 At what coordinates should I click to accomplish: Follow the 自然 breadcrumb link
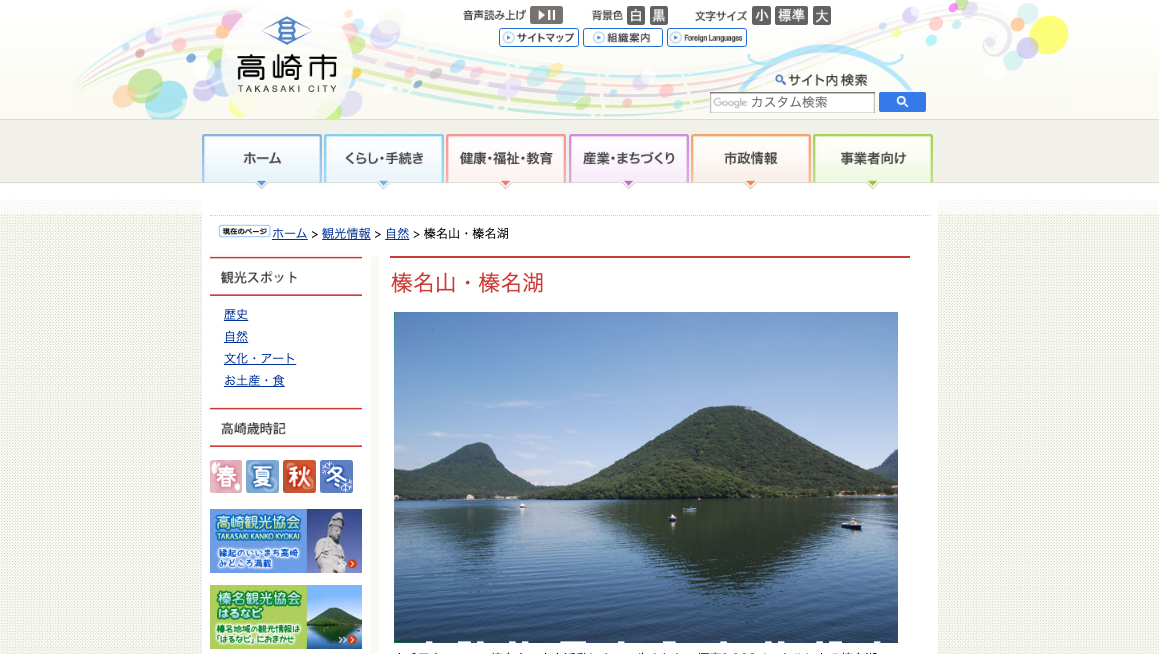(x=397, y=234)
